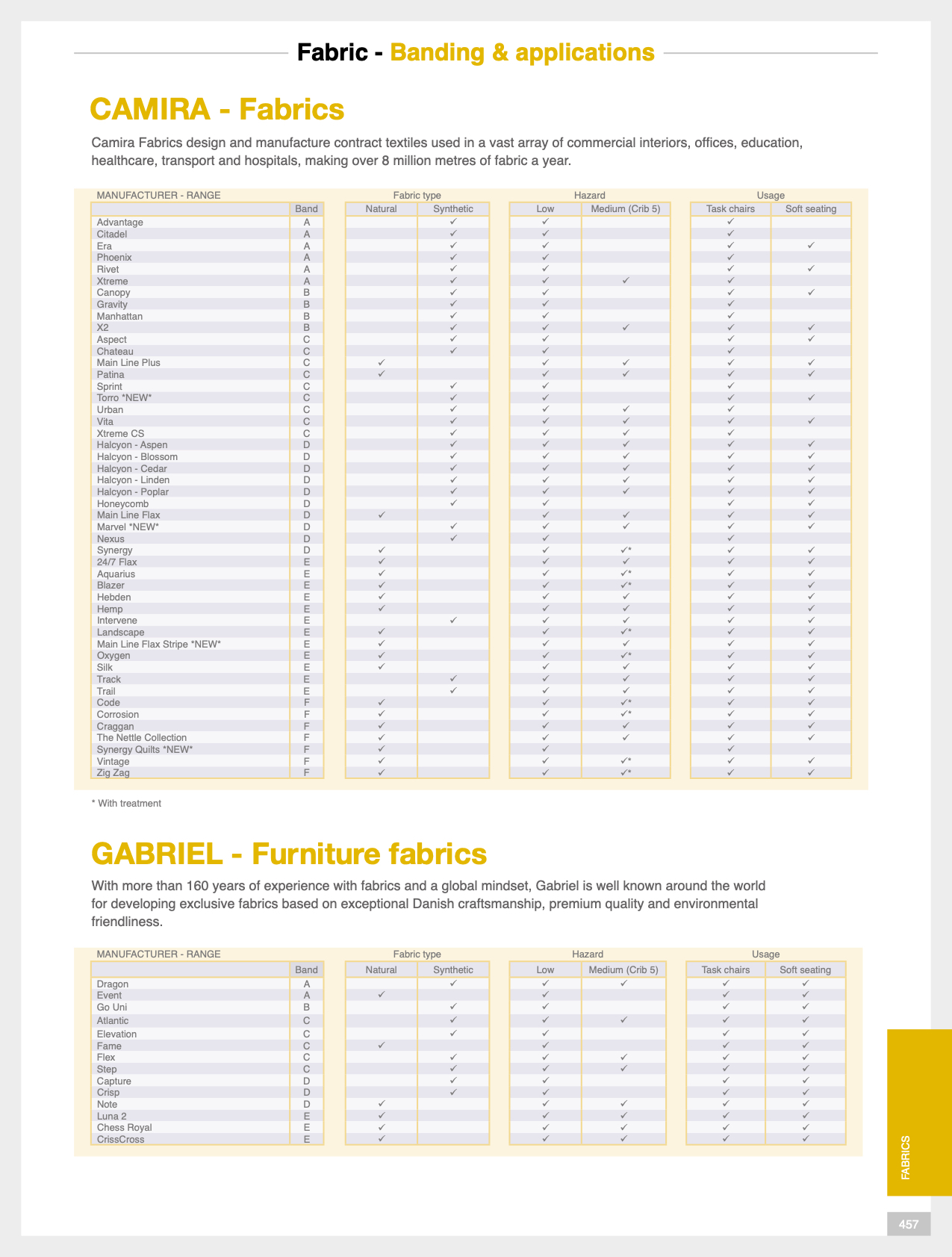Click Synergy Quilts *NEW* Task chairs checkmark

click(x=730, y=749)
